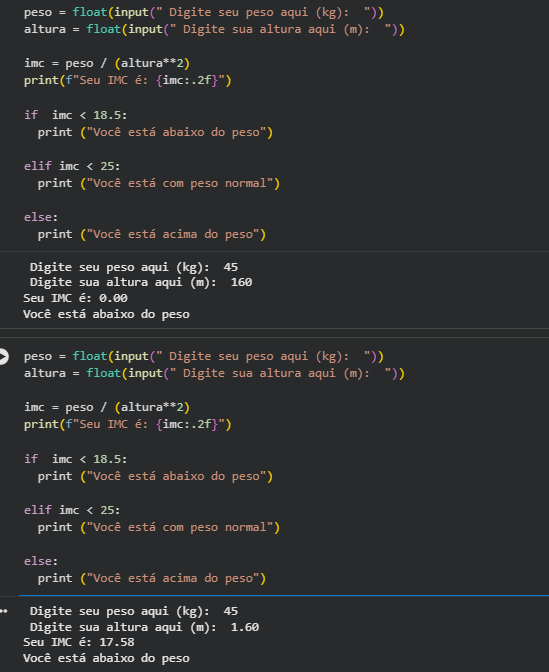Open the output options icon beside the 1.60 result
The height and width of the screenshot is (672, 549).
tap(4, 612)
